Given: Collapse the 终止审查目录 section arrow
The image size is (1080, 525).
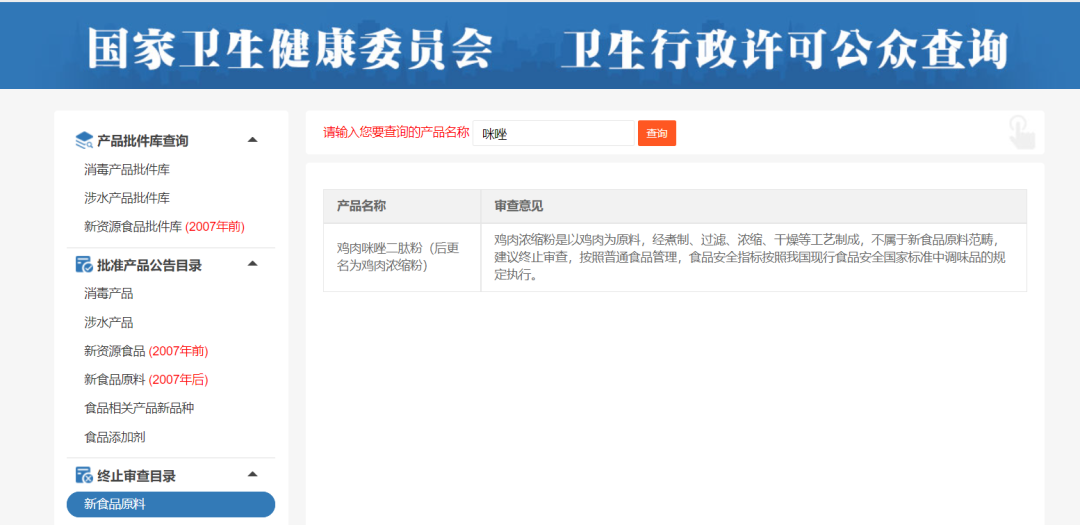Looking at the screenshot, I should [x=253, y=475].
